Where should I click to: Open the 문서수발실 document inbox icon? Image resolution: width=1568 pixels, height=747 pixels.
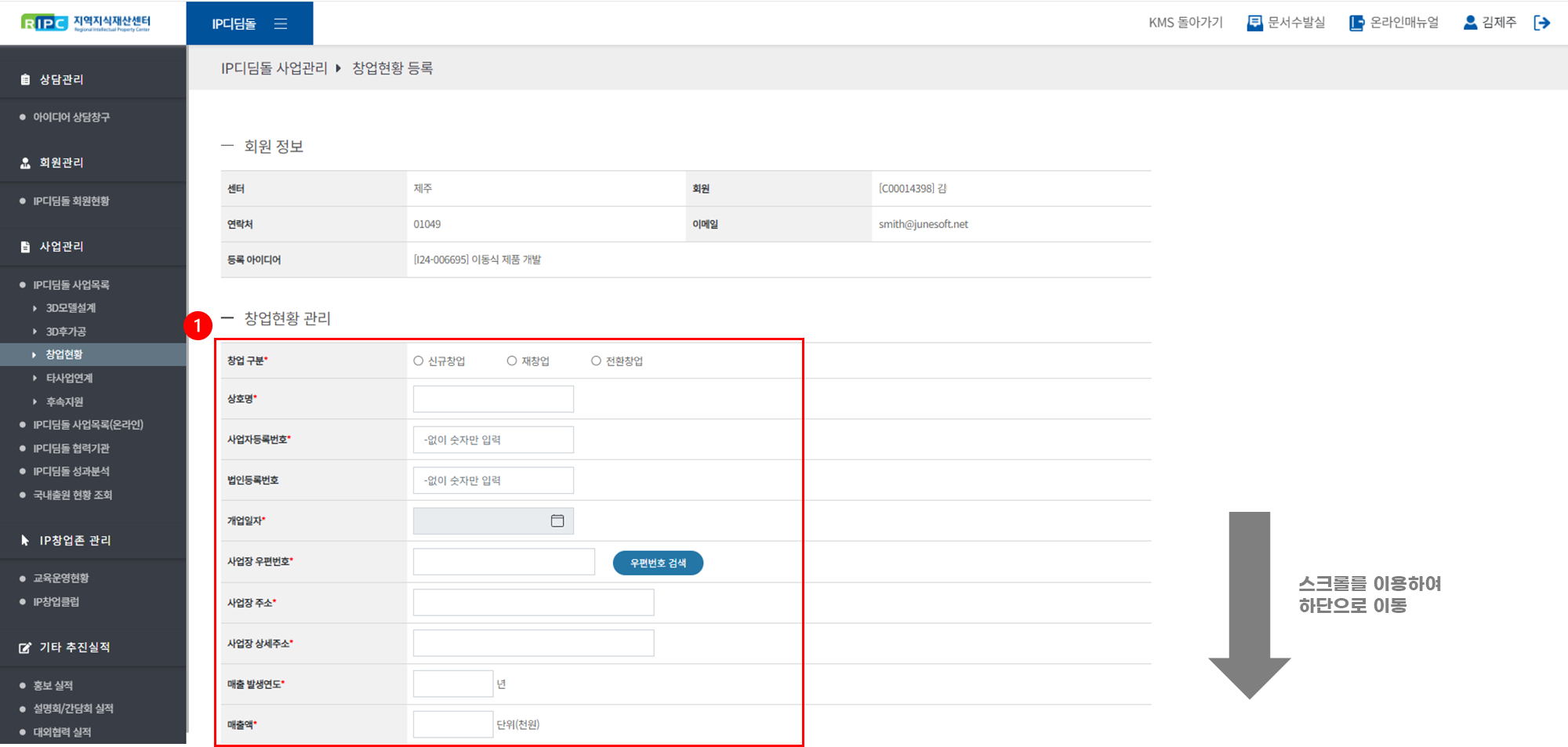pyautogui.click(x=1254, y=23)
